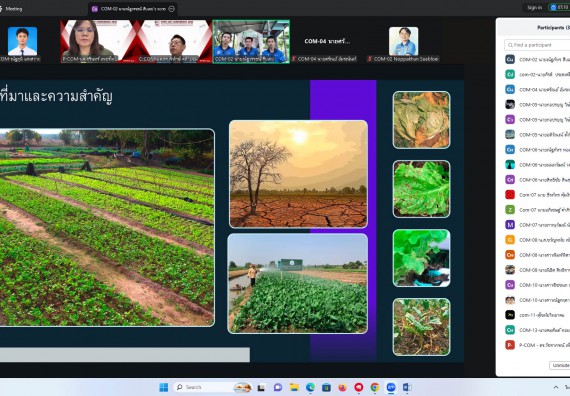Select com-11 participant with black avatar
The height and width of the screenshot is (396, 570).
click(537, 315)
